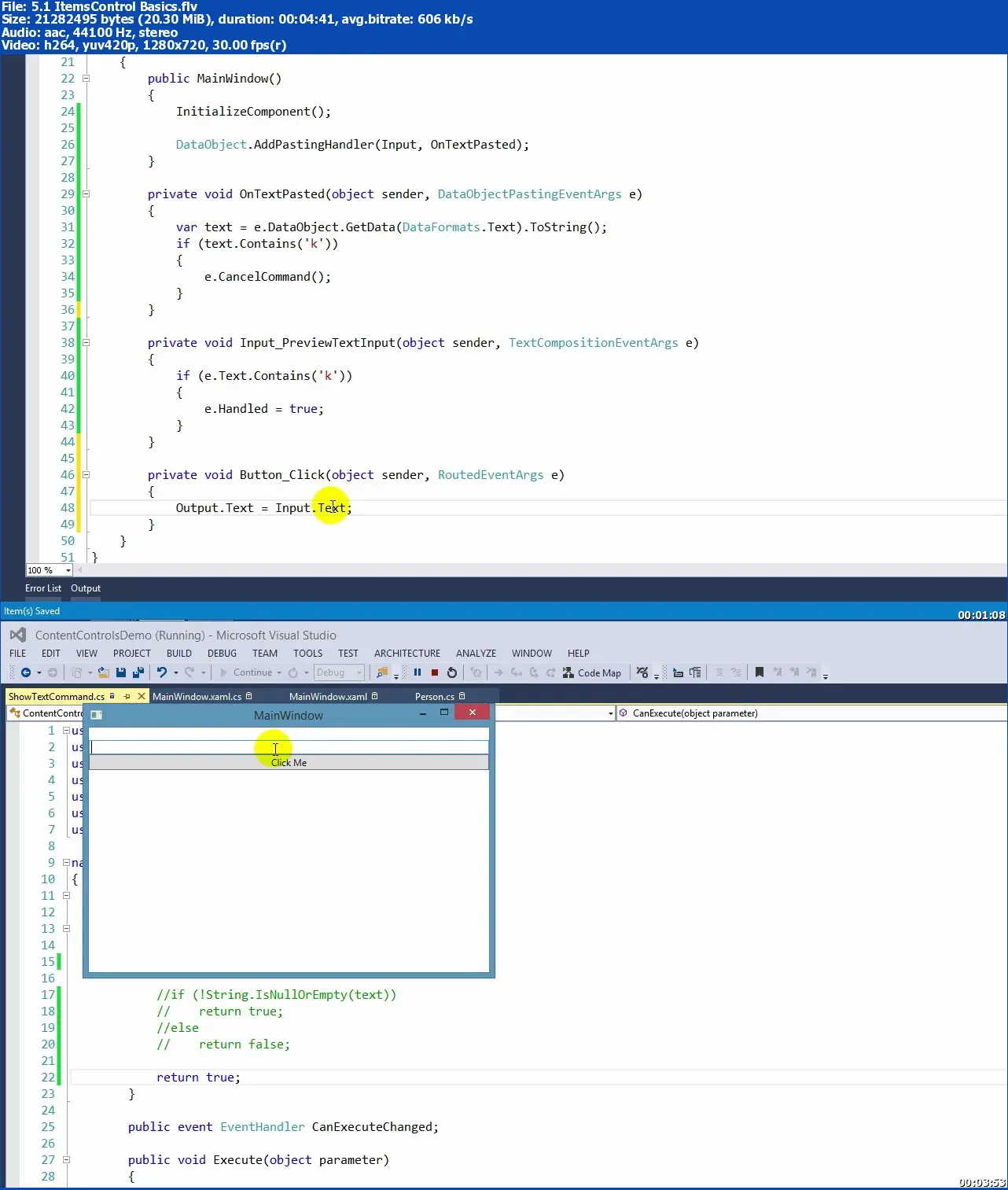Click the Navigate Forward icon

point(53,672)
